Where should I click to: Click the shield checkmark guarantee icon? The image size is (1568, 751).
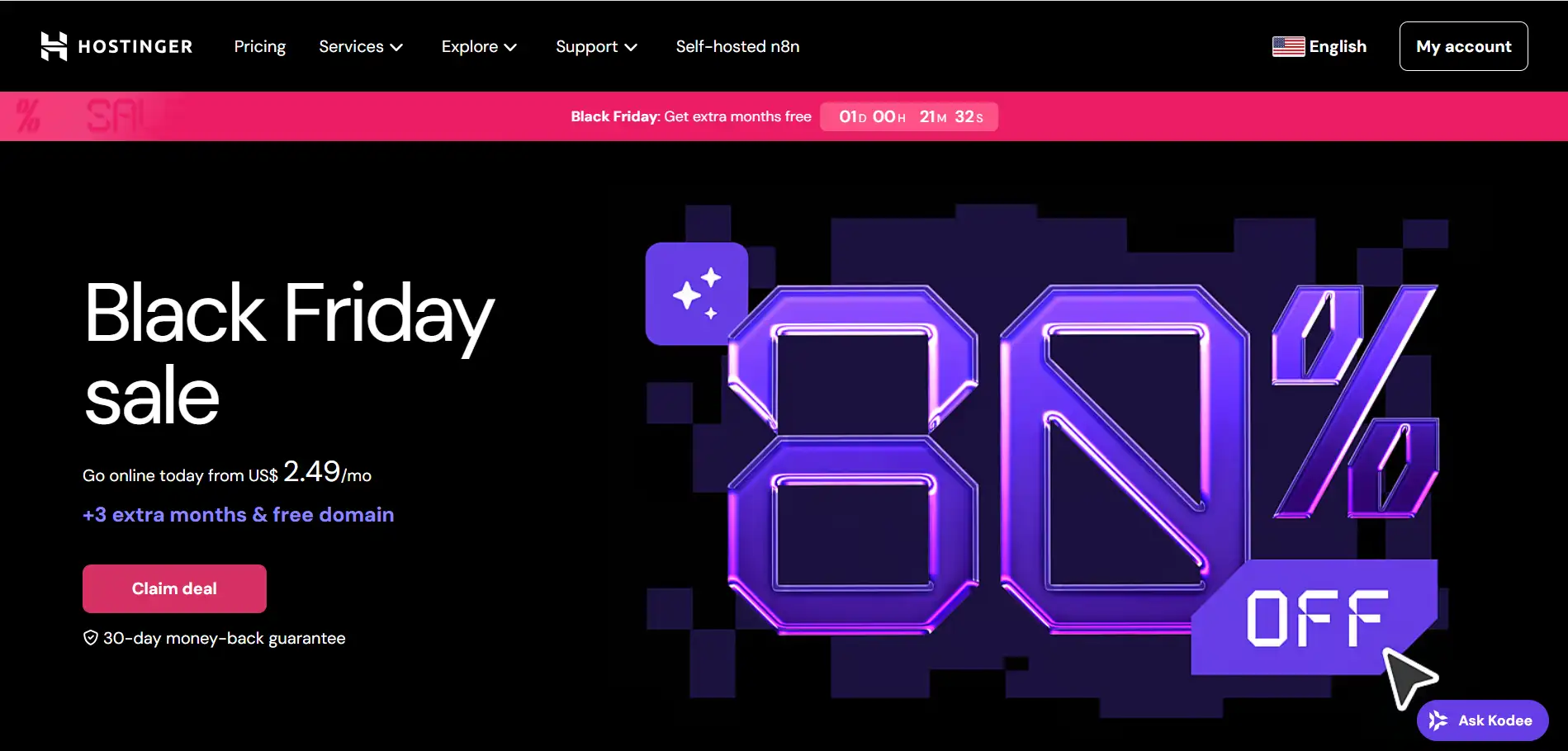pos(91,638)
